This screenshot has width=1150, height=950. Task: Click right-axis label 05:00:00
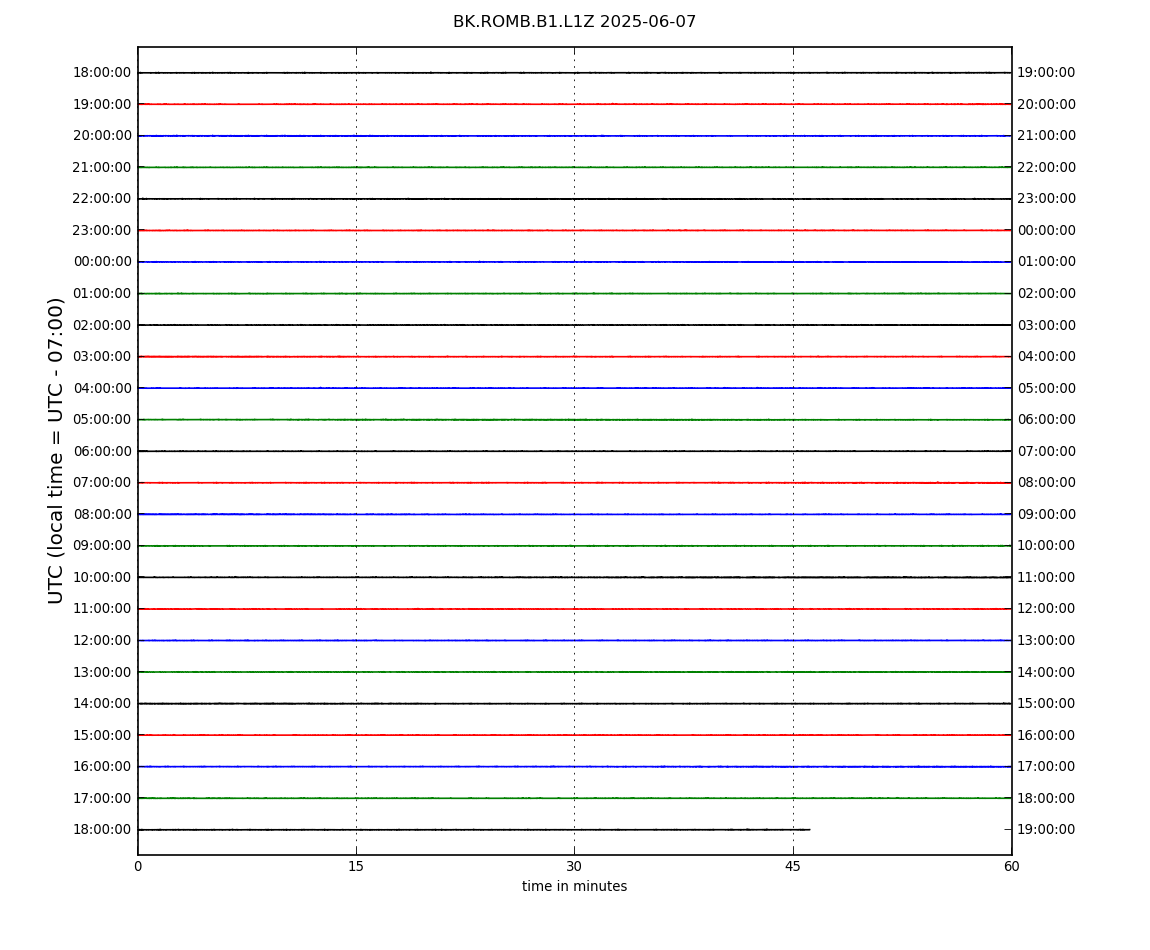tap(1047, 388)
